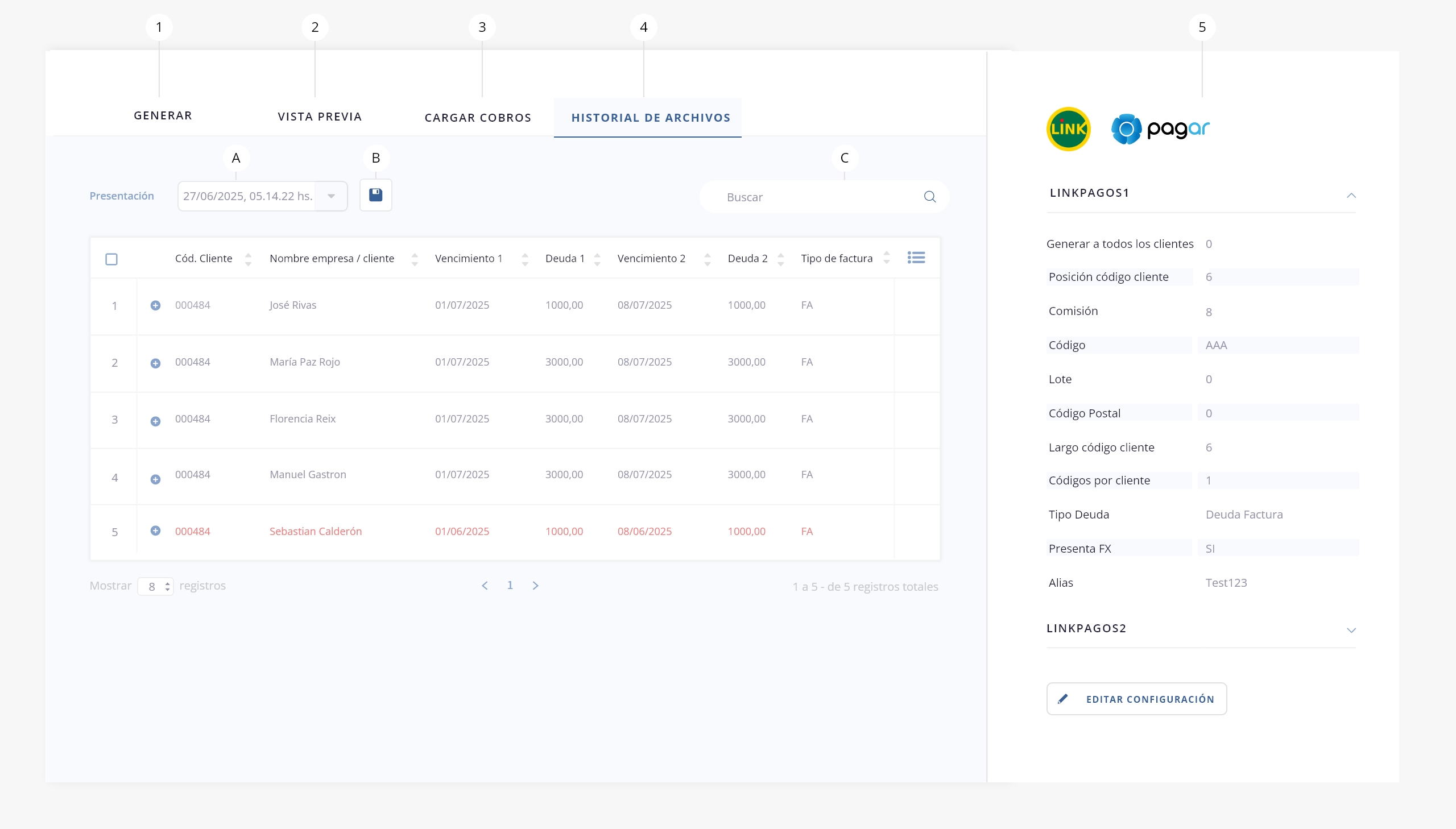Collapse the LINKPAGOS1 section
This screenshot has height=829, width=1456.
coord(1351,195)
